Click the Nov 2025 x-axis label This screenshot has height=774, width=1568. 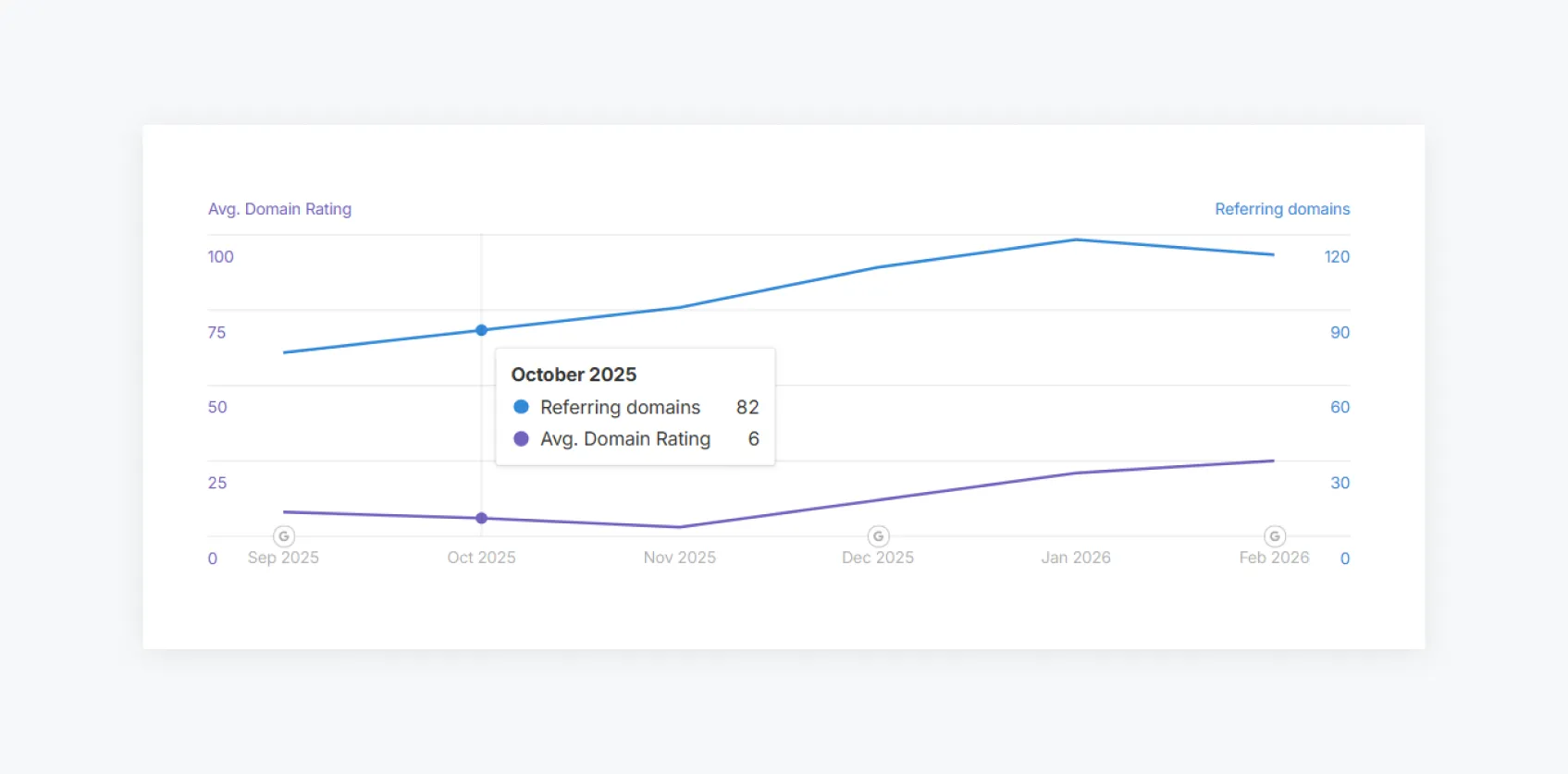(680, 558)
